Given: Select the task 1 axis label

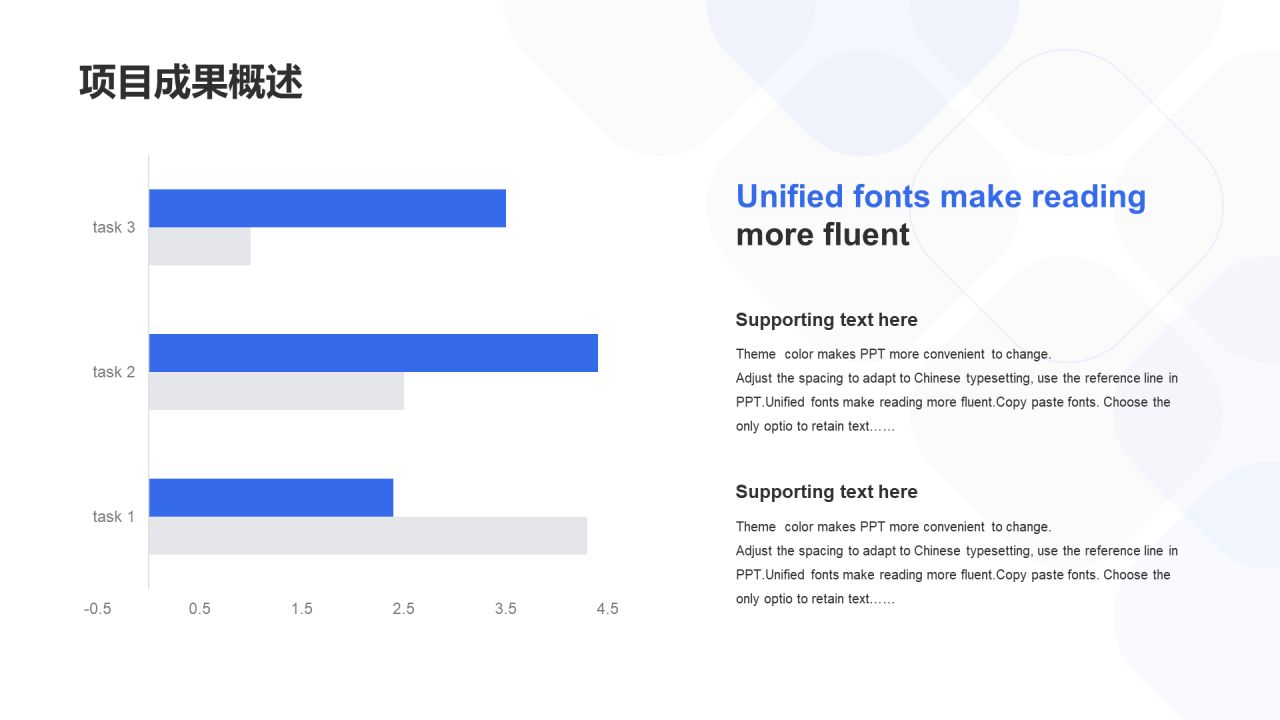Looking at the screenshot, I should 114,517.
